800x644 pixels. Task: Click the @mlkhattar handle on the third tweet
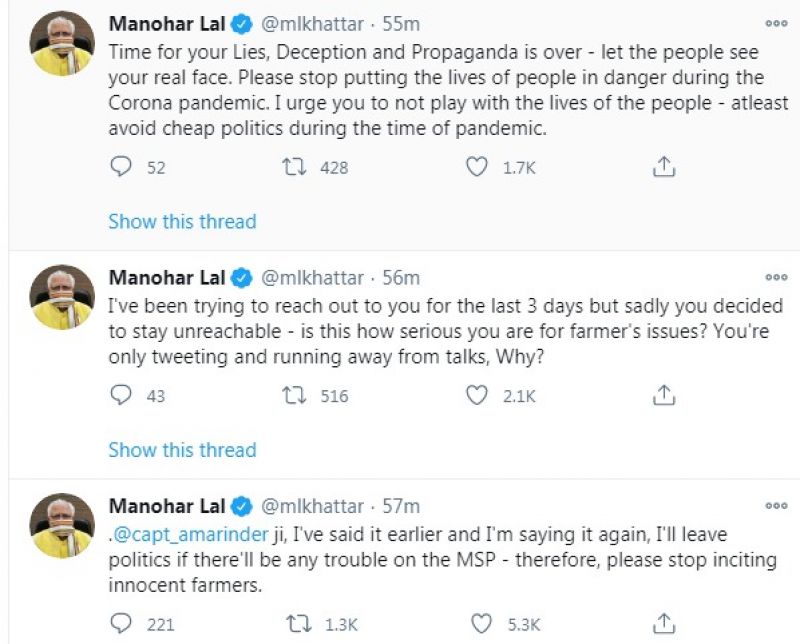(x=310, y=506)
